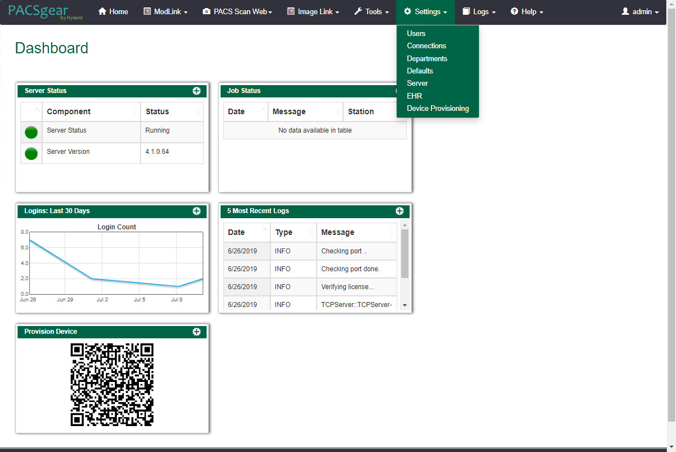This screenshot has height=452, width=676.
Task: Sort job table by Station column
Action: click(374, 112)
